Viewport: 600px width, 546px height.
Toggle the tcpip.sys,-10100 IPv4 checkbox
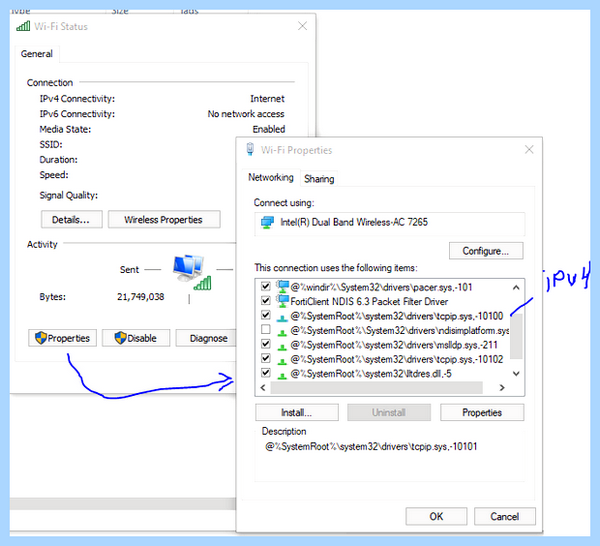click(266, 315)
